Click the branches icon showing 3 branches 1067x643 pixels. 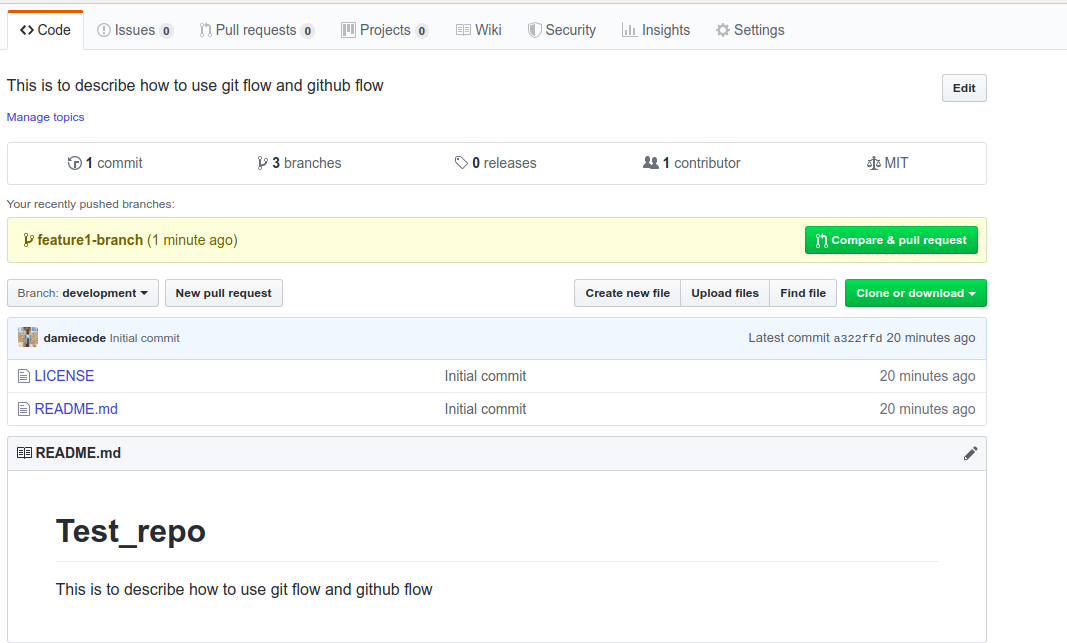coord(262,162)
